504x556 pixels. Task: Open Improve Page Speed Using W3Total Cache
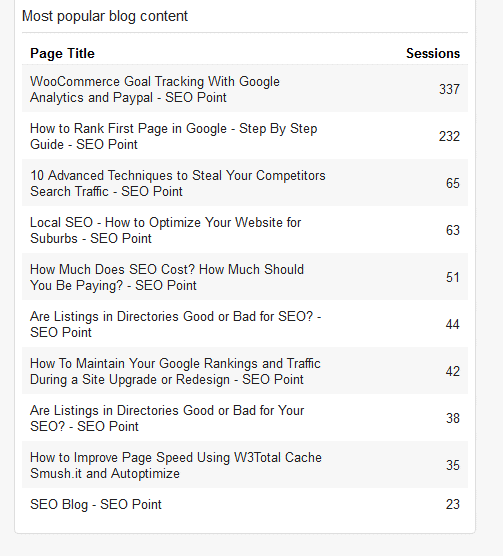245,465
